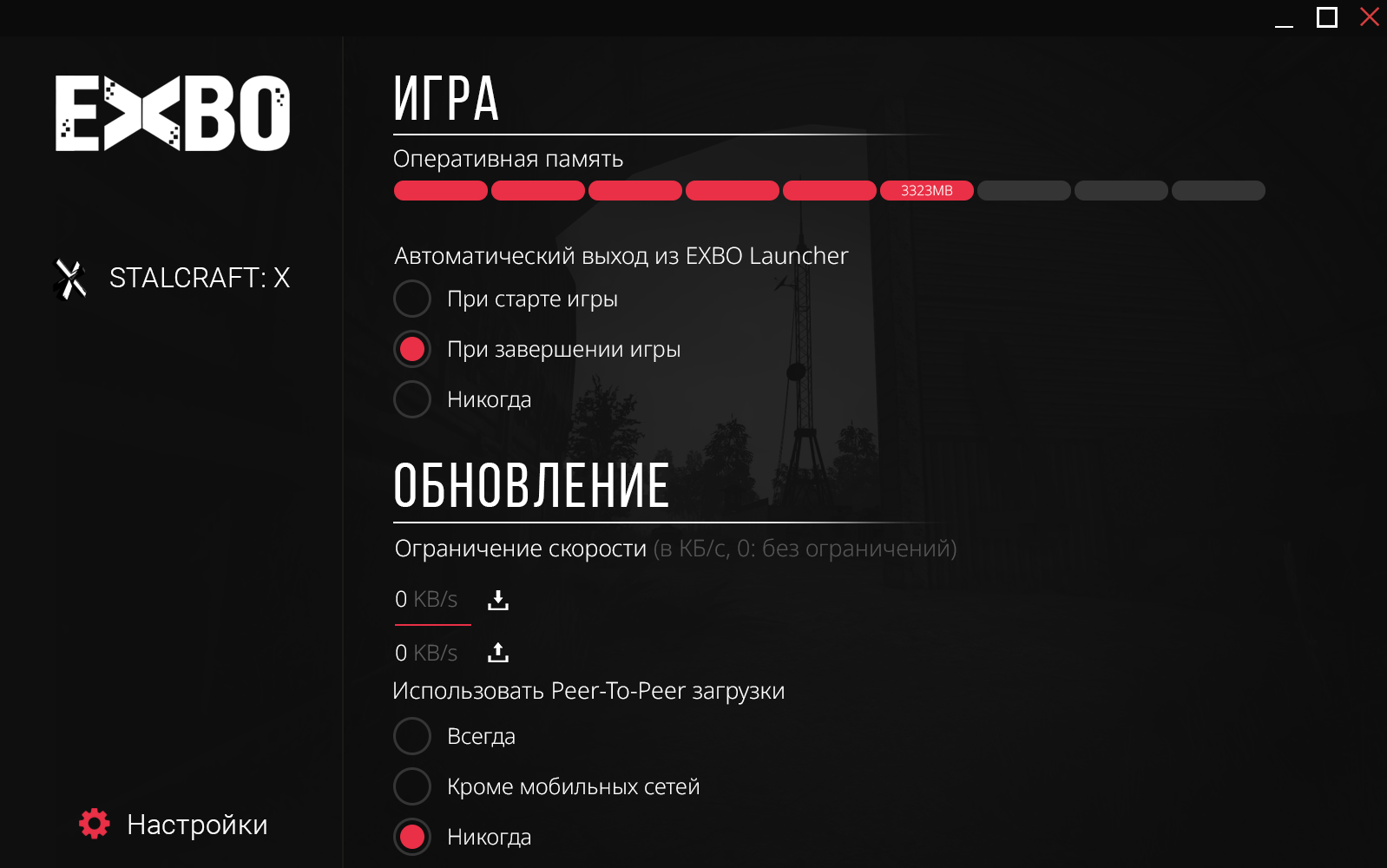Click the STALCRAFT: X game icon
The width and height of the screenshot is (1387, 868).
click(x=70, y=279)
